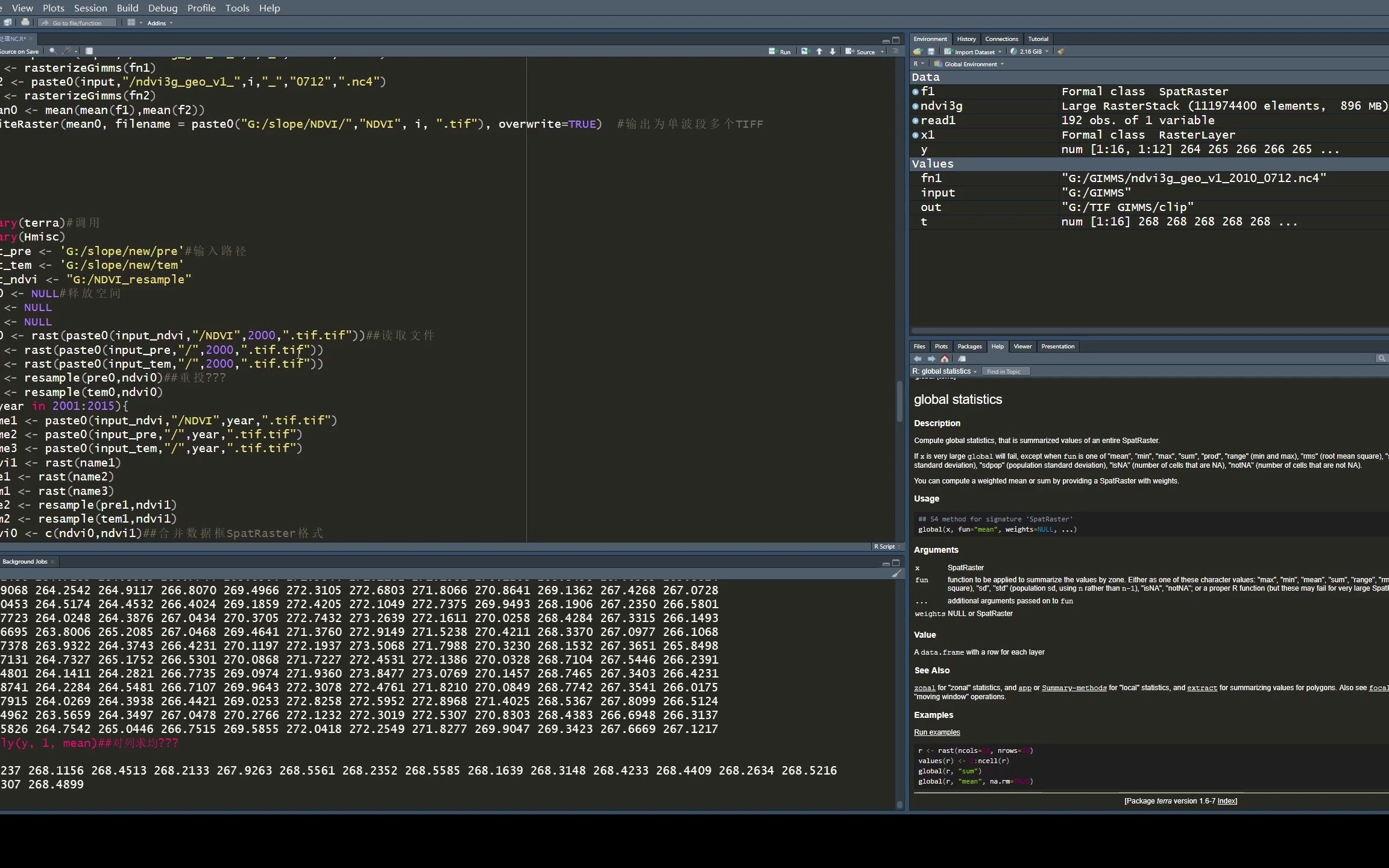The image size is (1389, 868).
Task: Click the find/replace magnifier in editor
Action: [x=53, y=51]
